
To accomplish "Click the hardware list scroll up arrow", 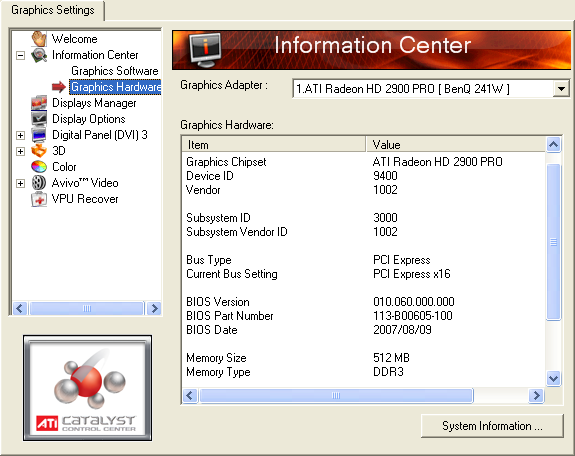I will [x=553, y=145].
